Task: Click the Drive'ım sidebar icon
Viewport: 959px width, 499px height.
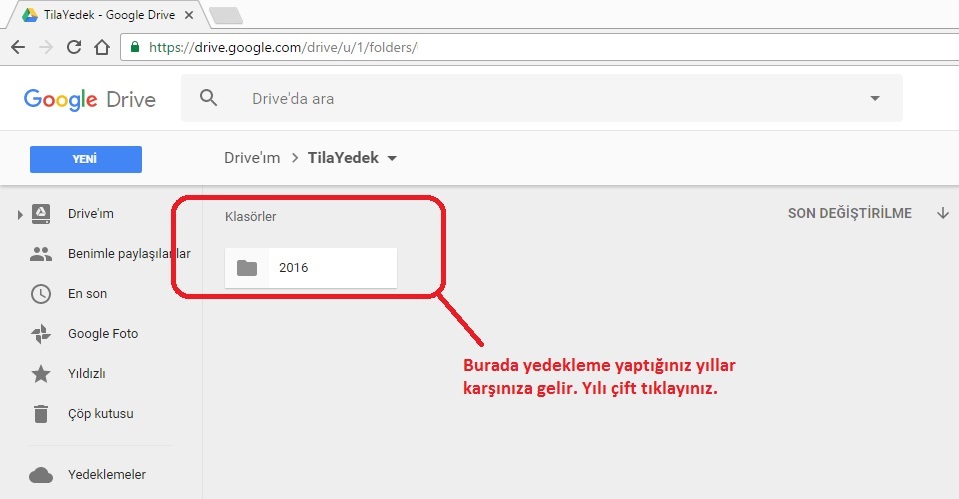Action: click(x=41, y=214)
